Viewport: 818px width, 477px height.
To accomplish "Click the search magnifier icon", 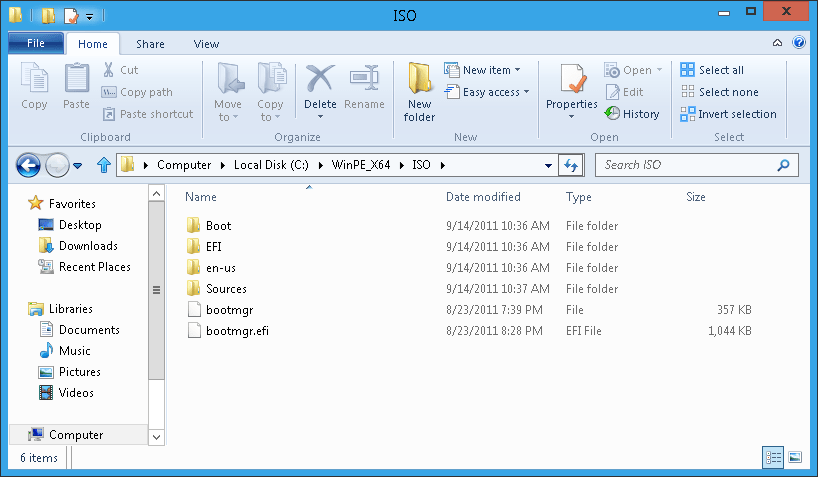I will point(783,165).
